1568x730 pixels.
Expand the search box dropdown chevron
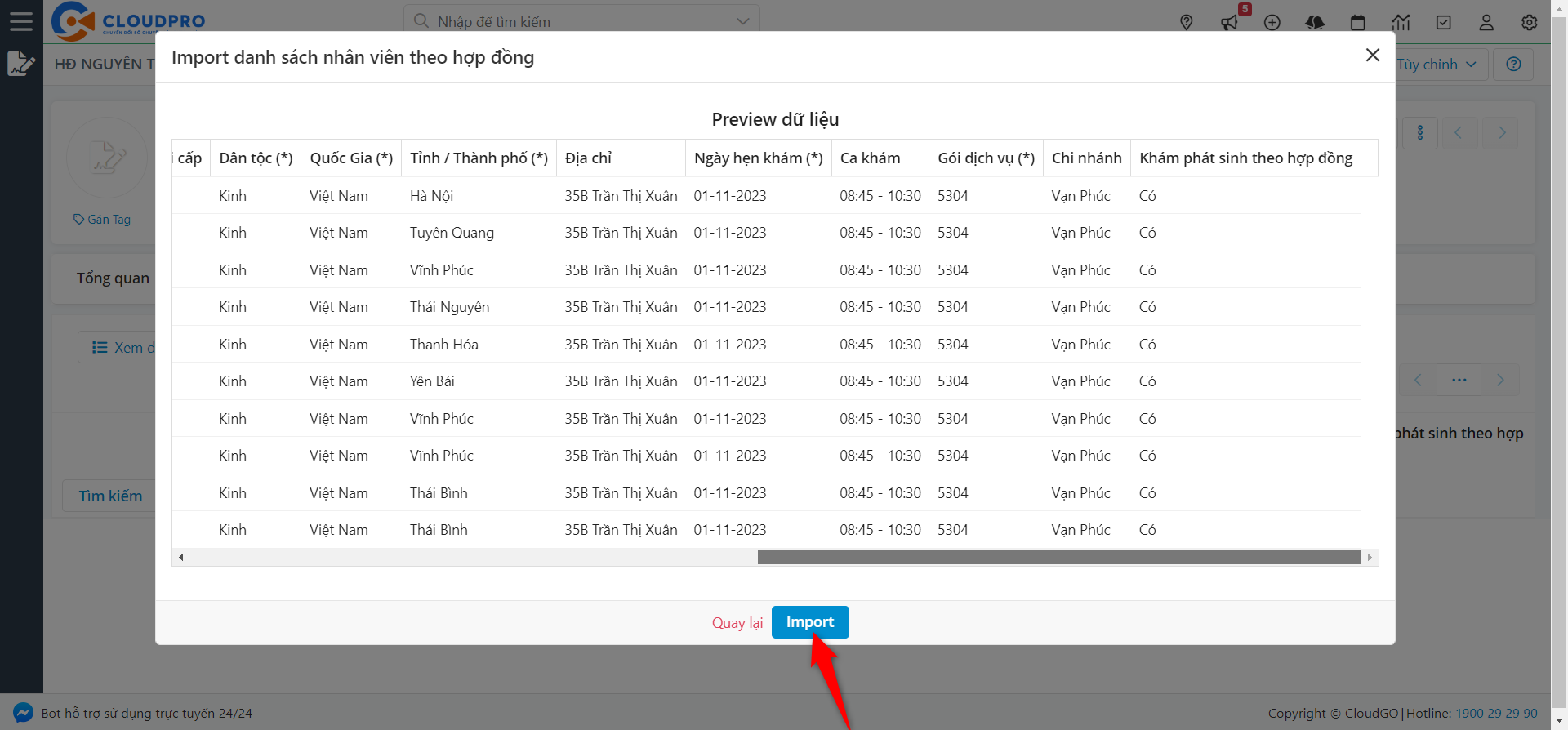coord(742,21)
